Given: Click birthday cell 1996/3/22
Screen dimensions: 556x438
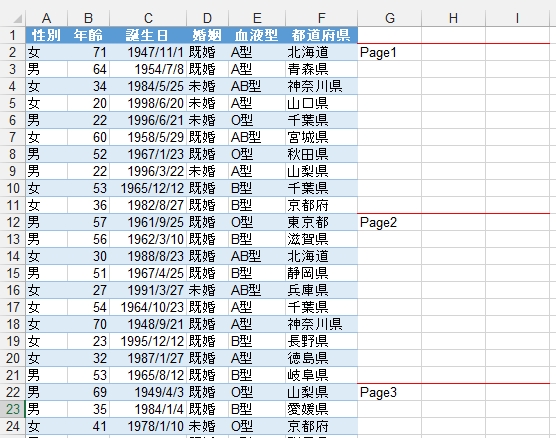Looking at the screenshot, I should coord(148,171).
